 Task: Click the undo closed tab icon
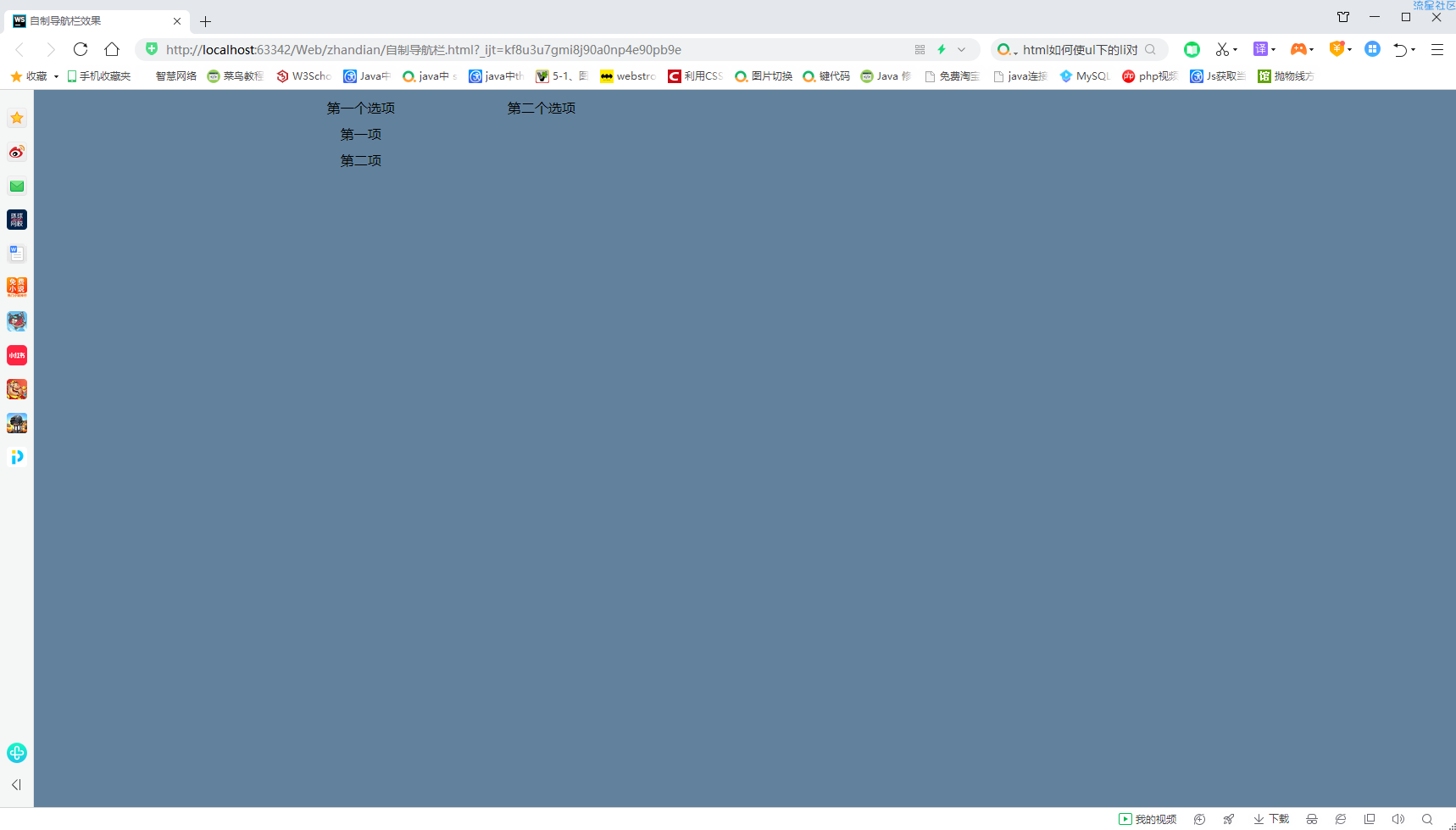pos(1400,50)
